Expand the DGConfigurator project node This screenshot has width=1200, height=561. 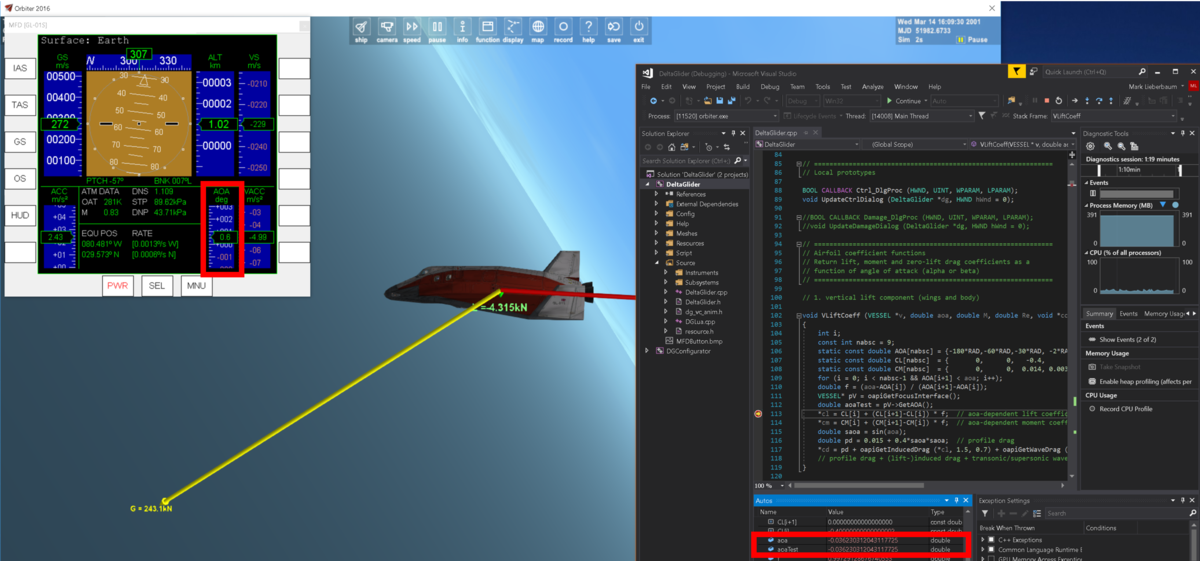pos(647,351)
